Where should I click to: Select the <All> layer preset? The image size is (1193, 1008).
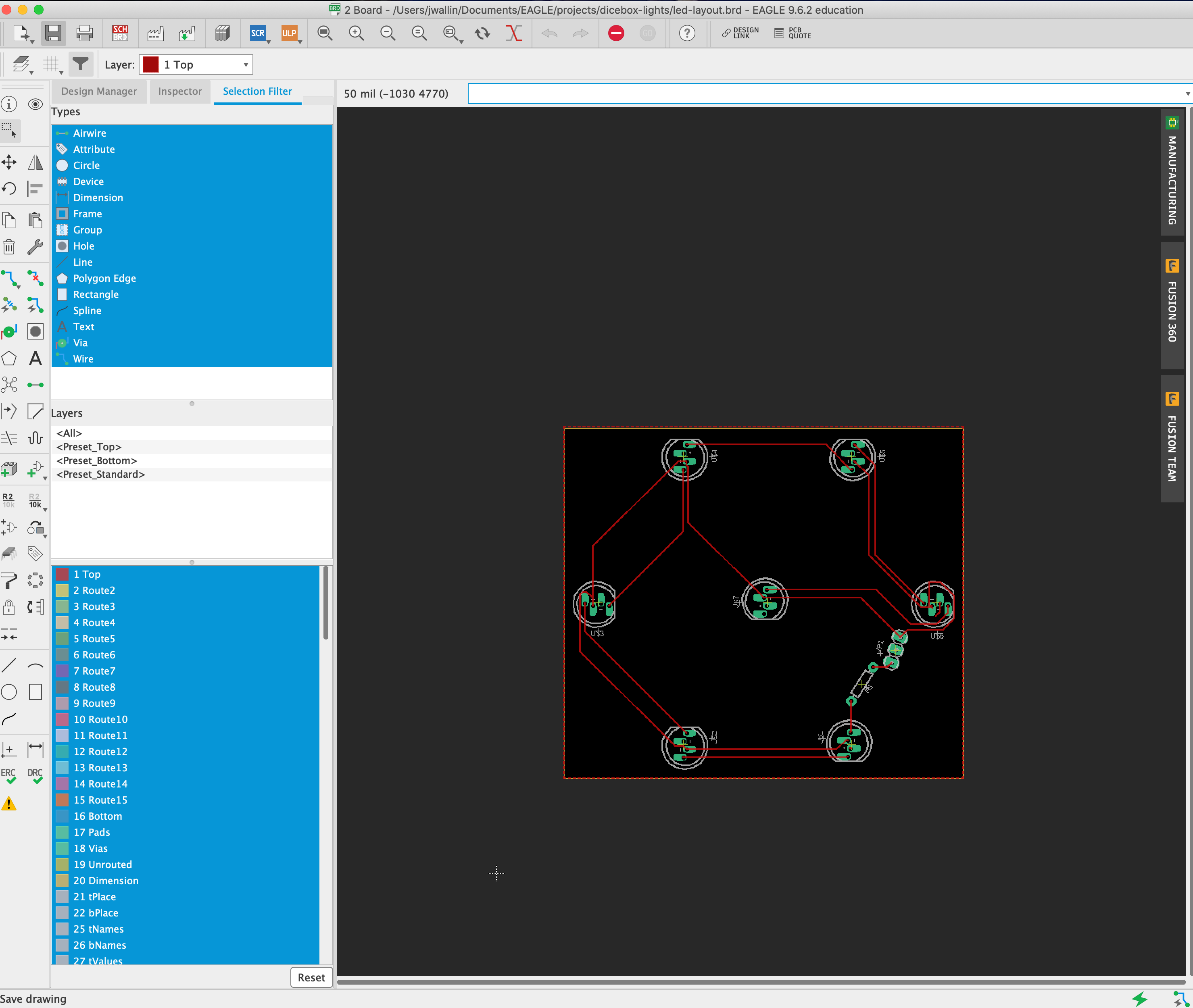click(x=192, y=433)
